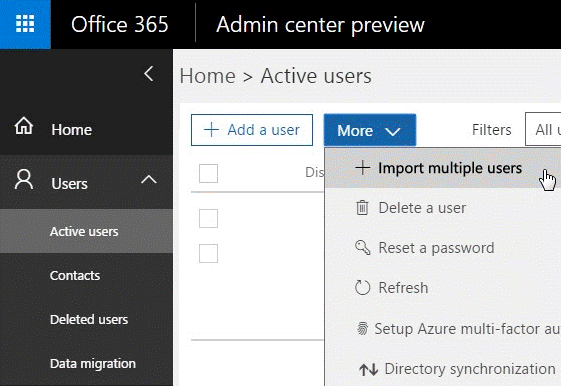Open the Filters dropdown box
This screenshot has width=561, height=386.
pyautogui.click(x=543, y=129)
